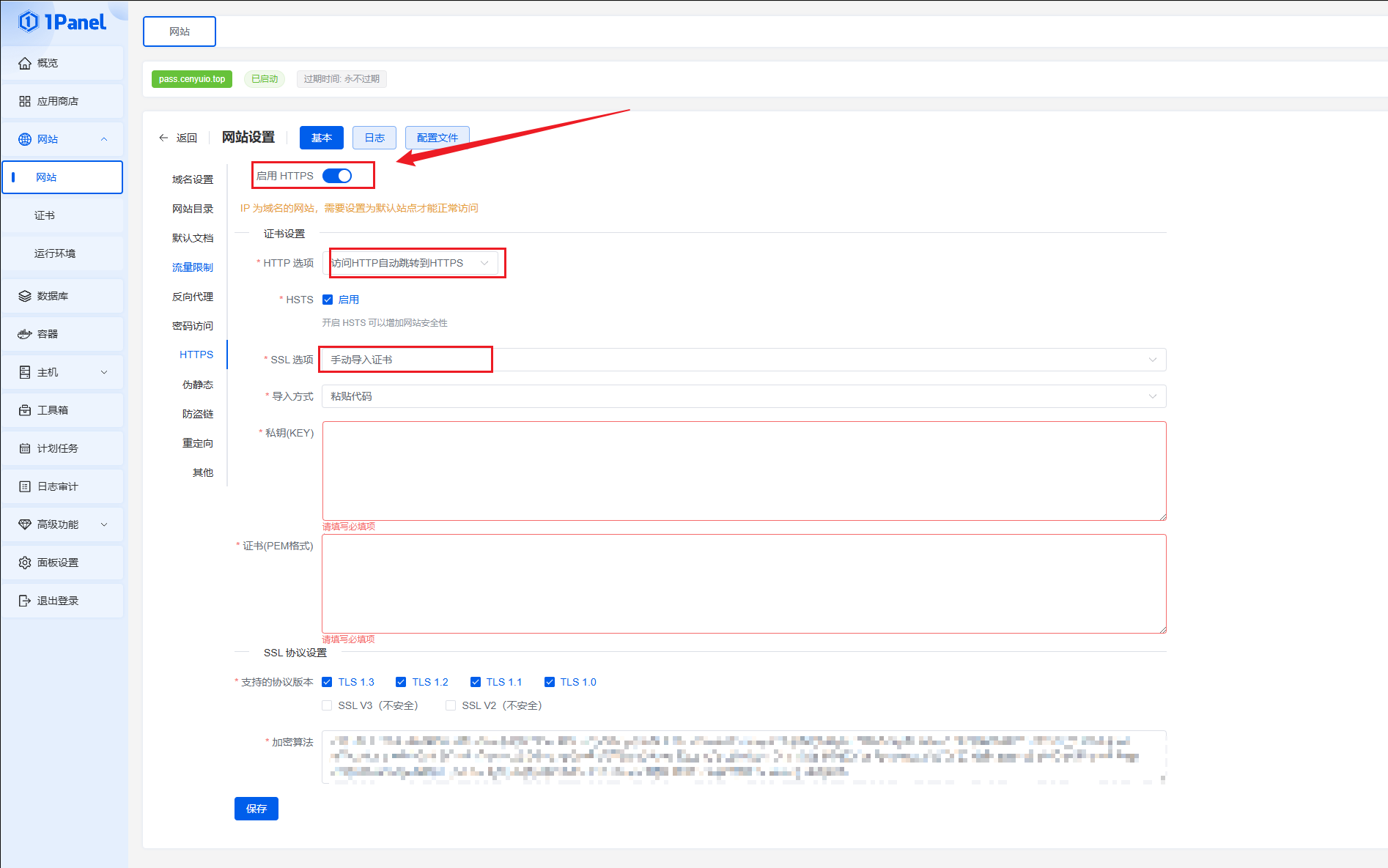The height and width of the screenshot is (868, 1388).
Task: Uncheck the TLS 1.0 checkbox
Action: (x=550, y=682)
